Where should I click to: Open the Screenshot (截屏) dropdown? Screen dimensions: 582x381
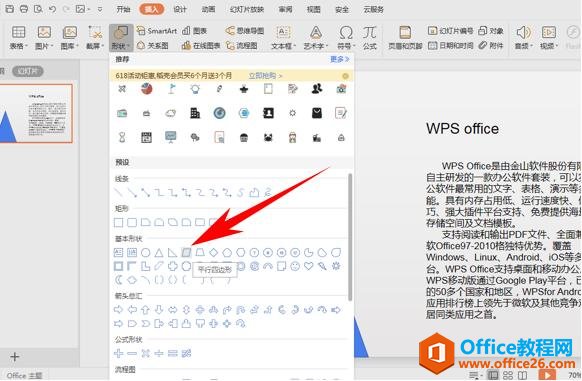click(95, 38)
